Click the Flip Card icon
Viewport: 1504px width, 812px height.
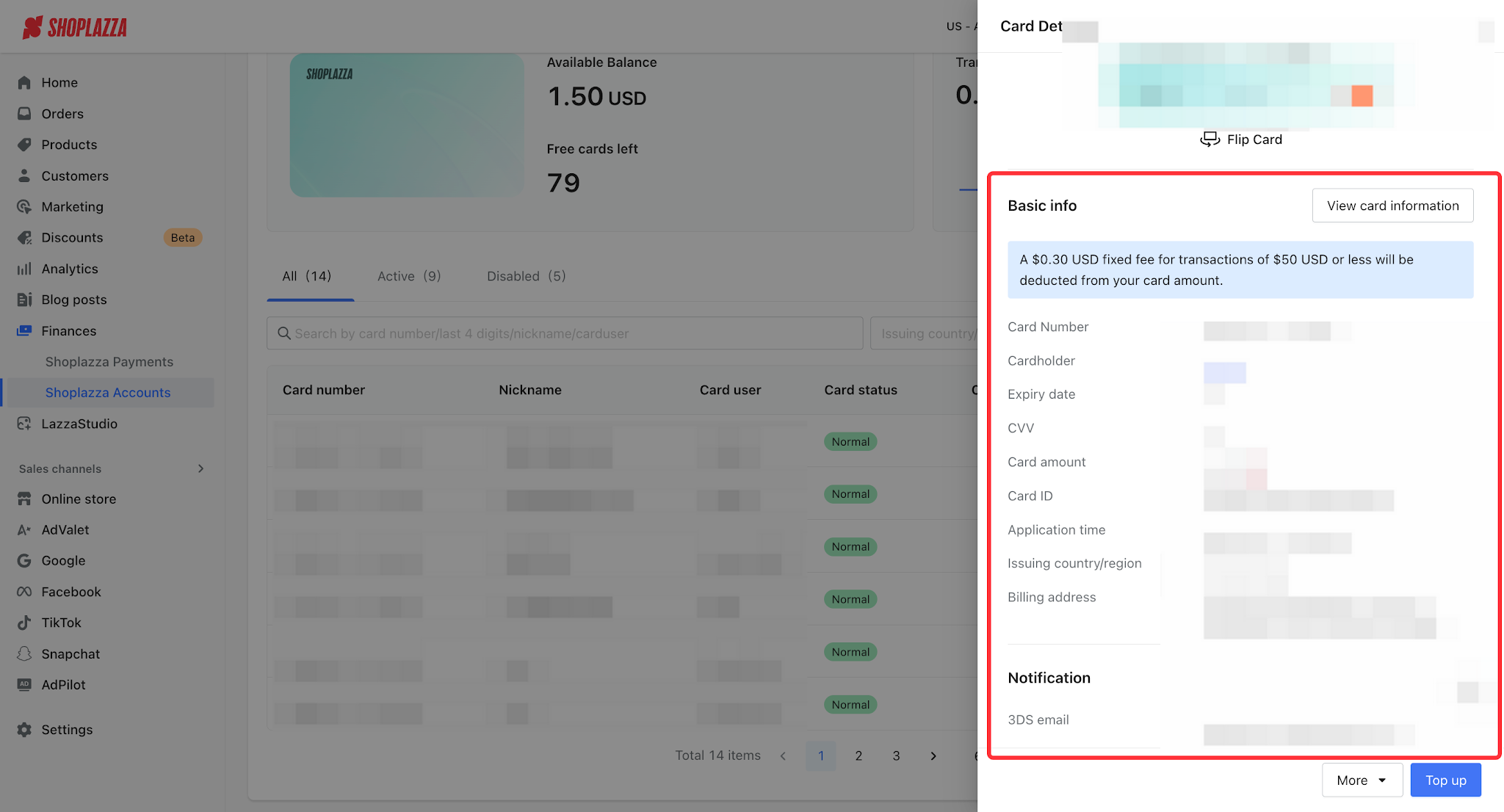pyautogui.click(x=1210, y=139)
